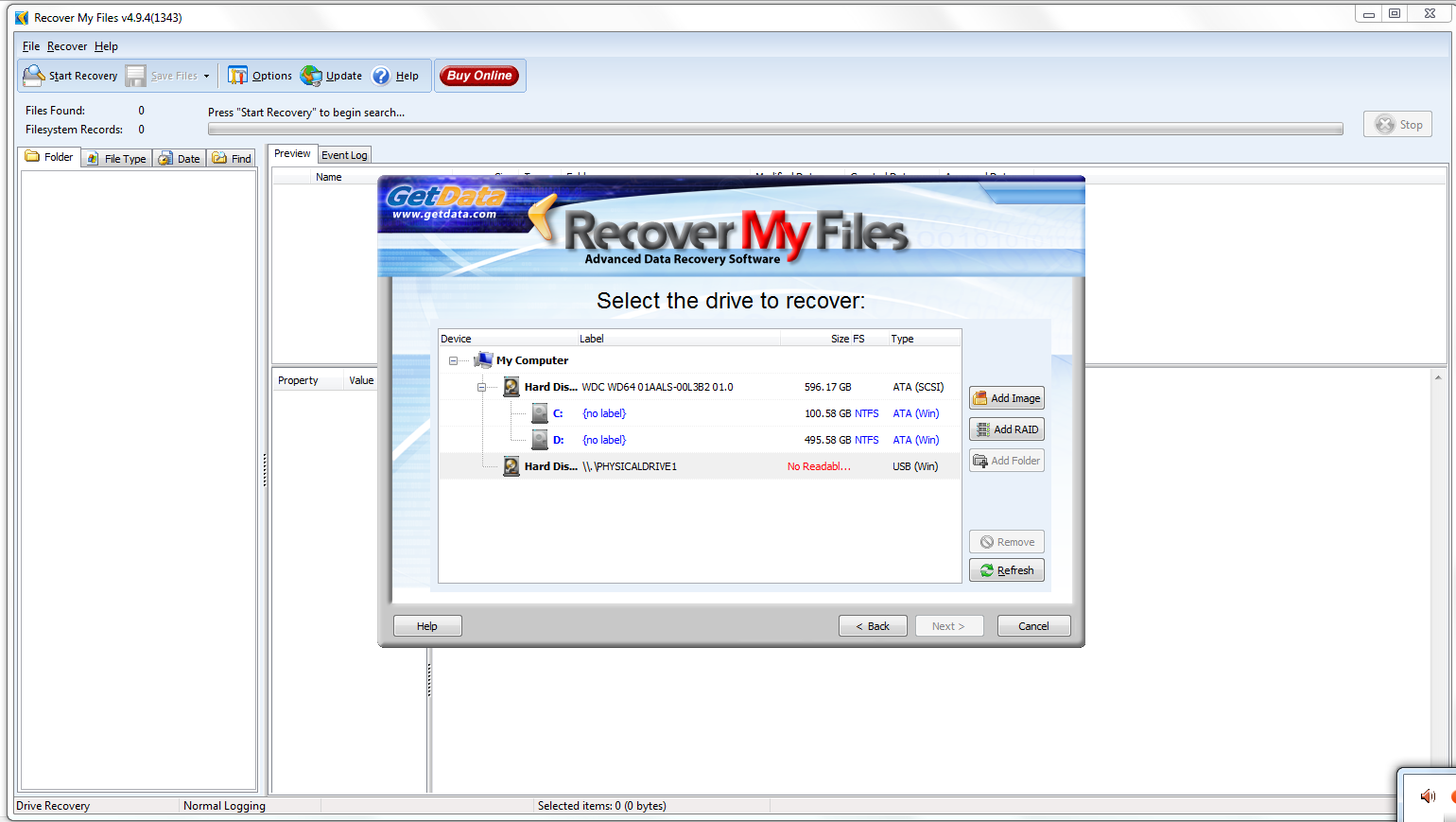Collapse the WDC hard disk node

pos(481,387)
